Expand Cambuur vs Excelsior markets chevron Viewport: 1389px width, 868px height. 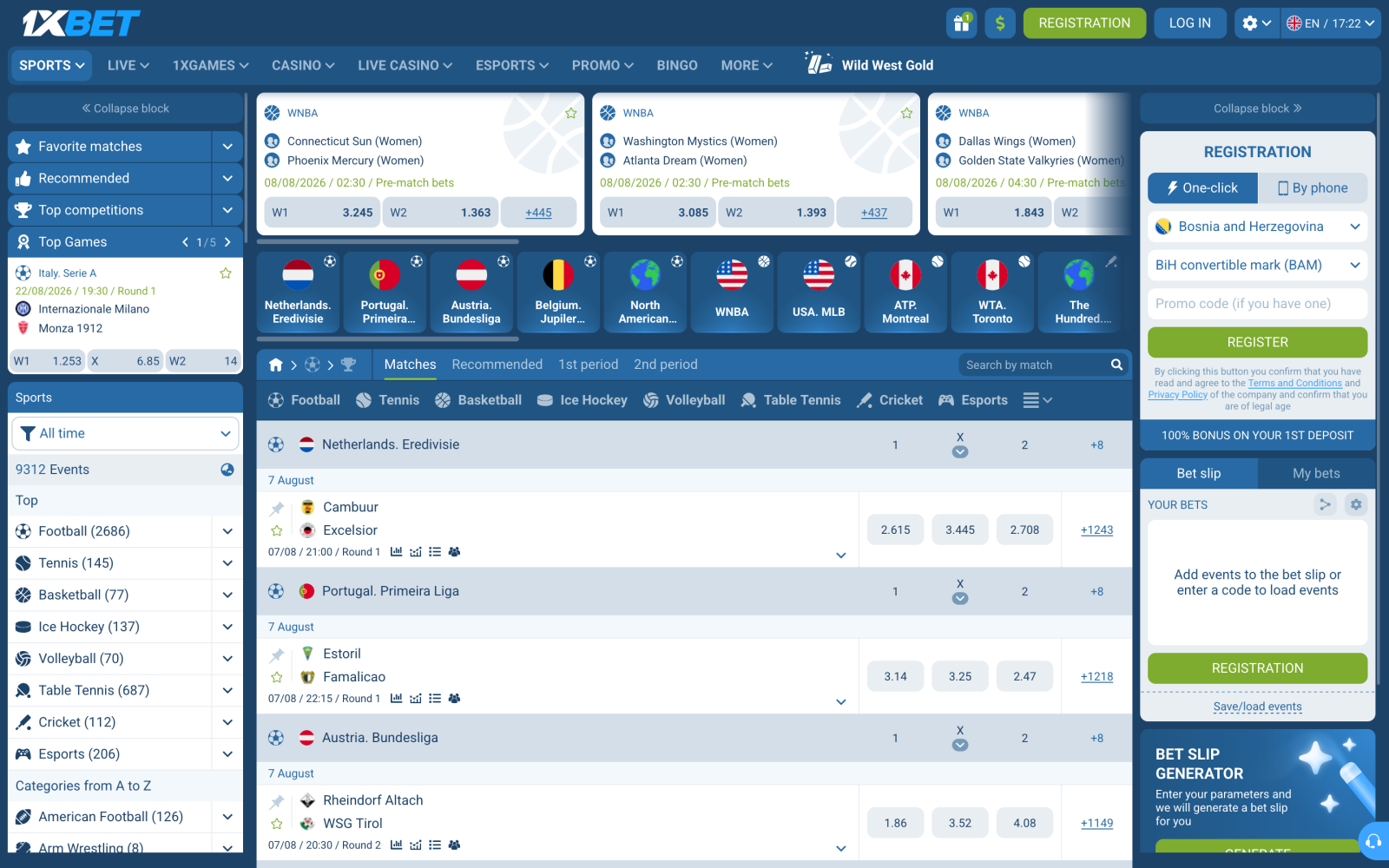click(840, 556)
